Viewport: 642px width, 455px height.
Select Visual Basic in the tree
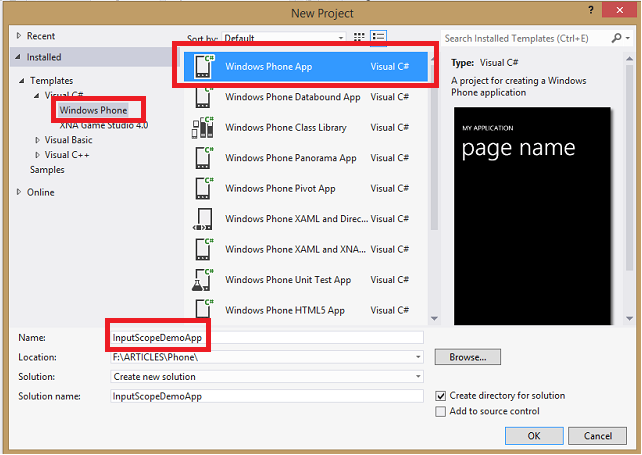pos(68,140)
